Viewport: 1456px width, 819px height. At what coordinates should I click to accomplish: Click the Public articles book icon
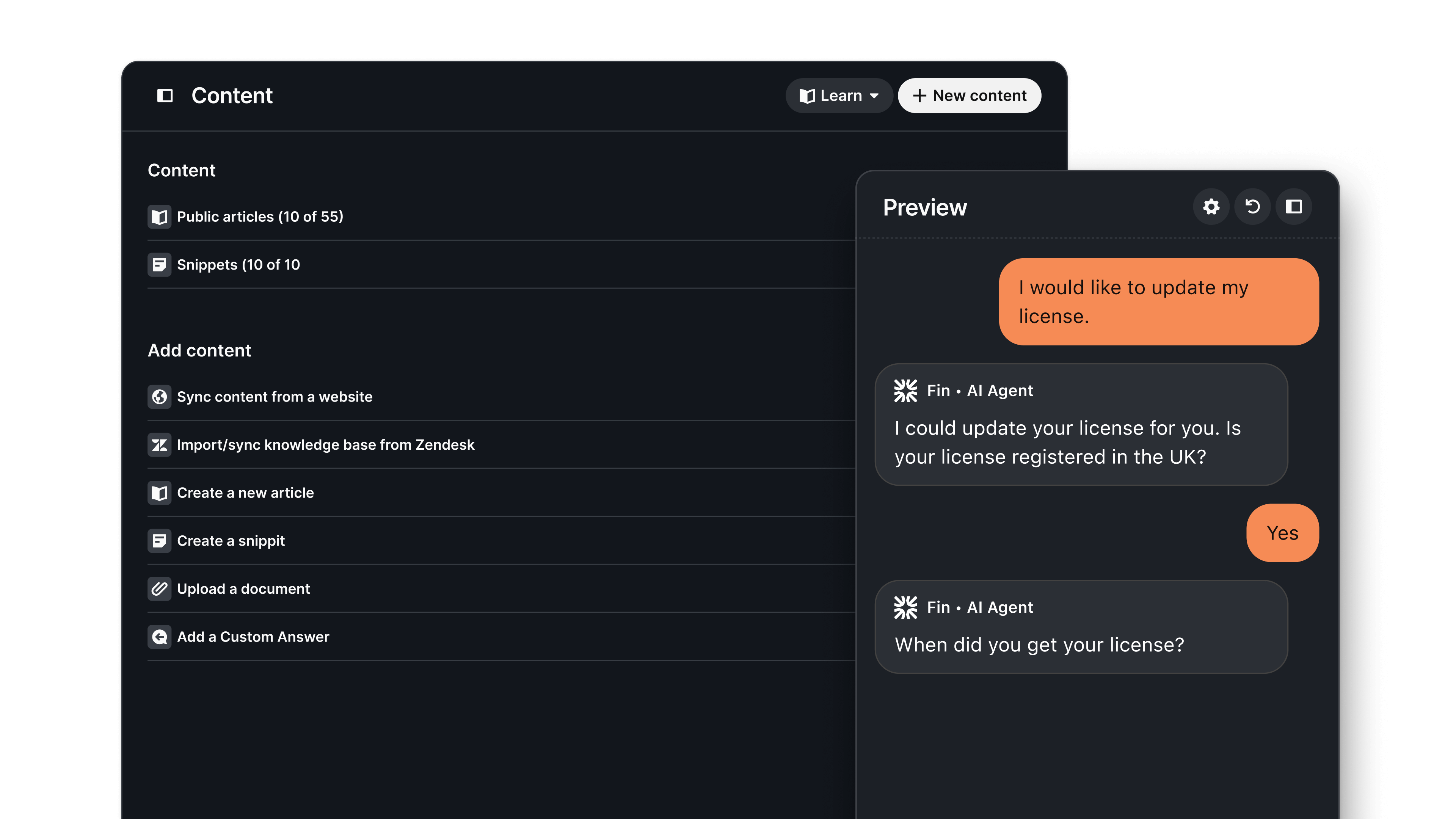click(x=159, y=217)
